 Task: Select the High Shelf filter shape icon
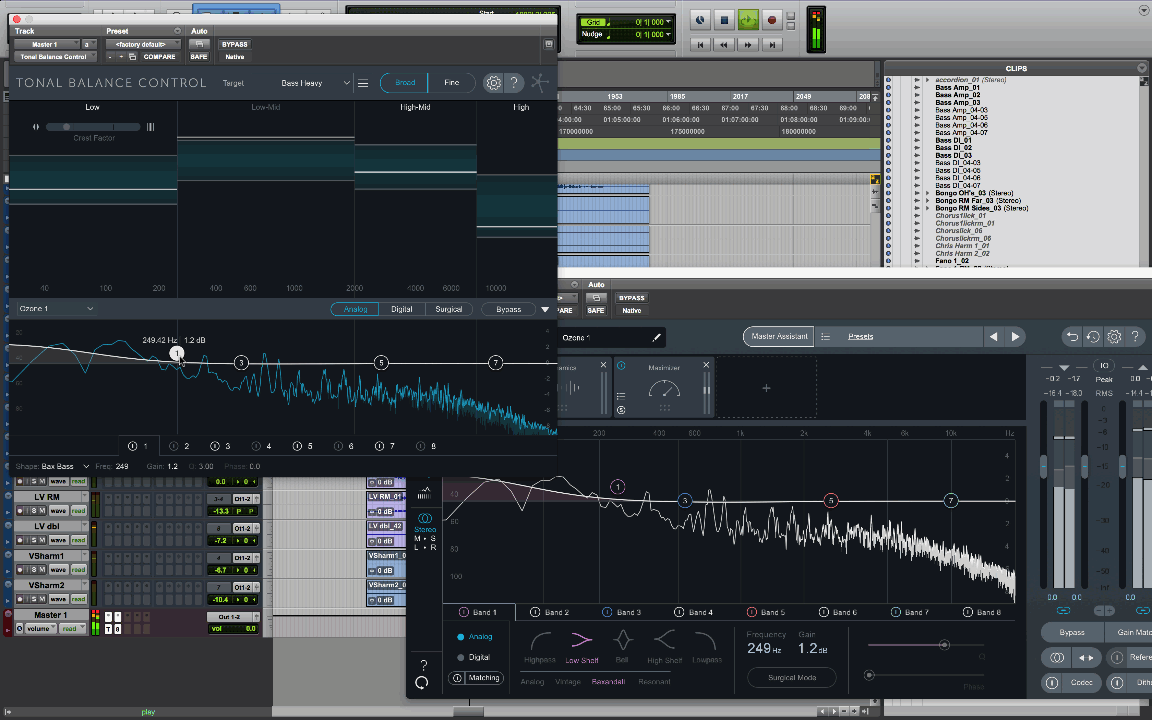tap(664, 641)
